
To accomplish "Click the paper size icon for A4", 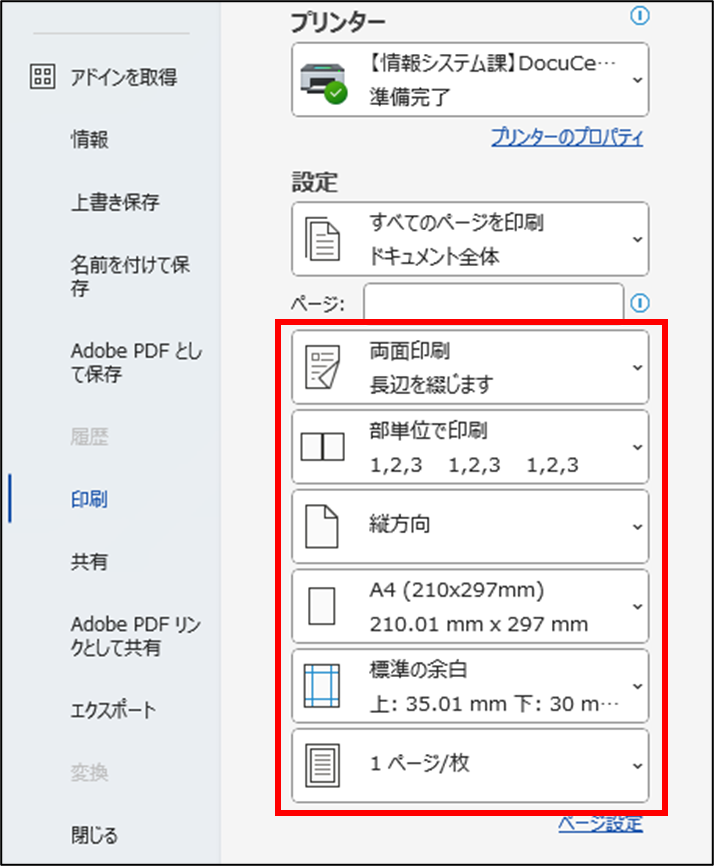I will (x=322, y=606).
